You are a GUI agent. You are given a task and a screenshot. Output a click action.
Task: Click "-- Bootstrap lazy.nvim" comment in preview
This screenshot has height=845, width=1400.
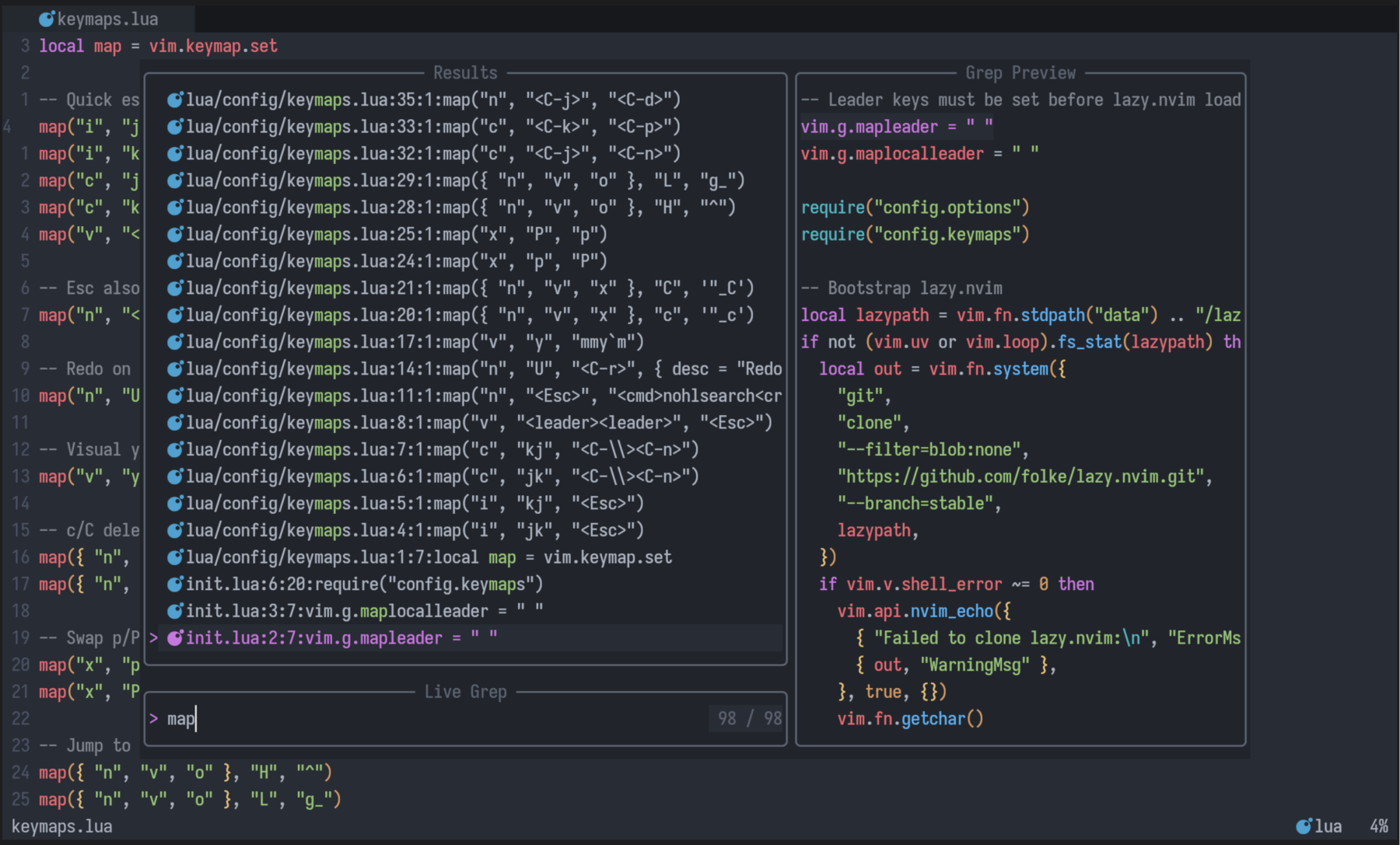tap(902, 288)
